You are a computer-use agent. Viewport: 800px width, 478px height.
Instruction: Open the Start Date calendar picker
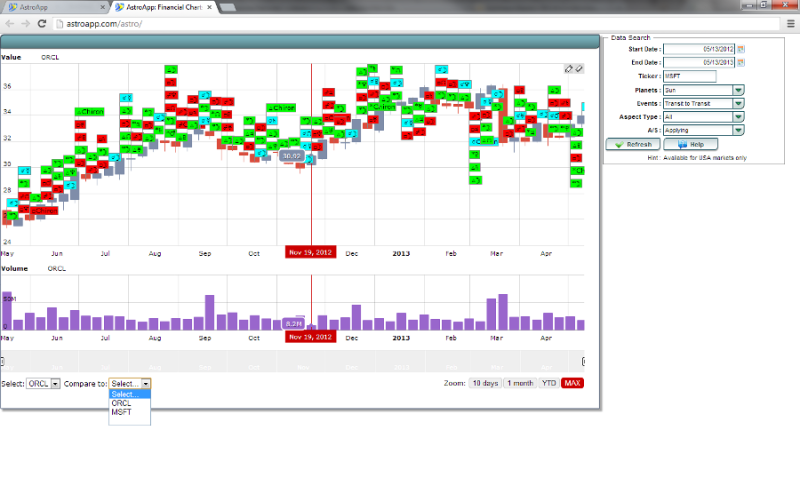point(741,48)
